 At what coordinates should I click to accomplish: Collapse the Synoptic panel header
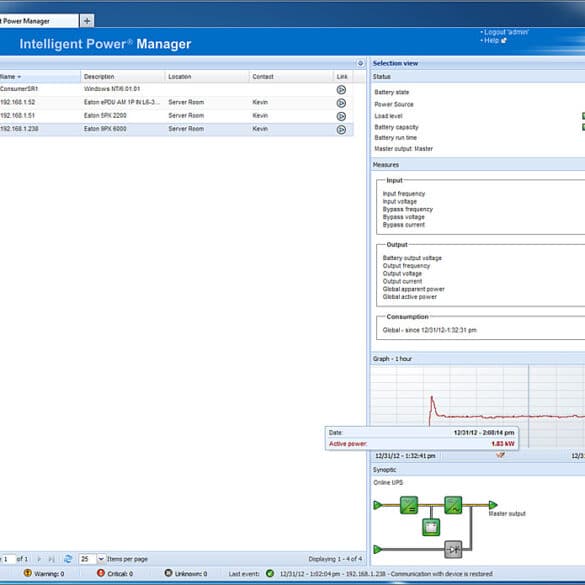coord(478,470)
